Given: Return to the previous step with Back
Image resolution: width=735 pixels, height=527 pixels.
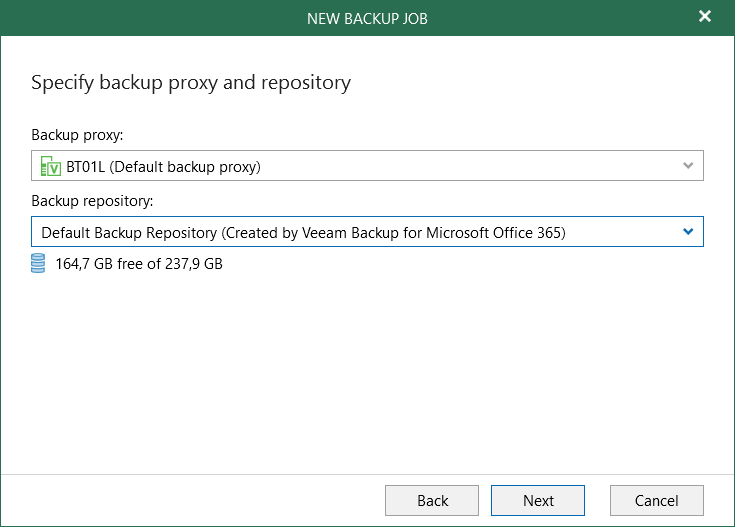Looking at the screenshot, I should (432, 500).
